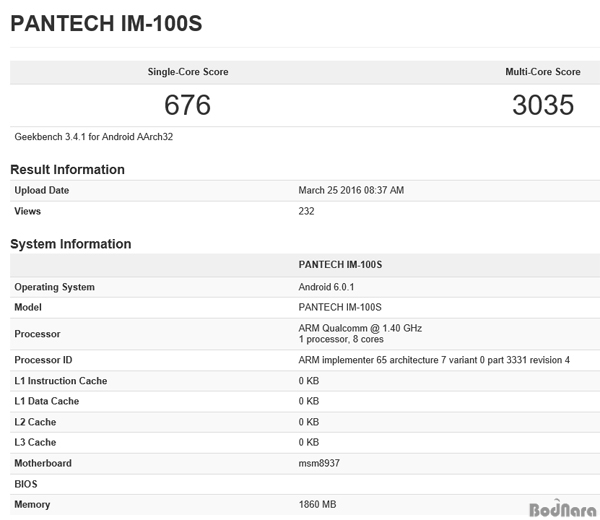The height and width of the screenshot is (520, 600).
Task: Select the Multi-Core Score header
Action: point(543,72)
